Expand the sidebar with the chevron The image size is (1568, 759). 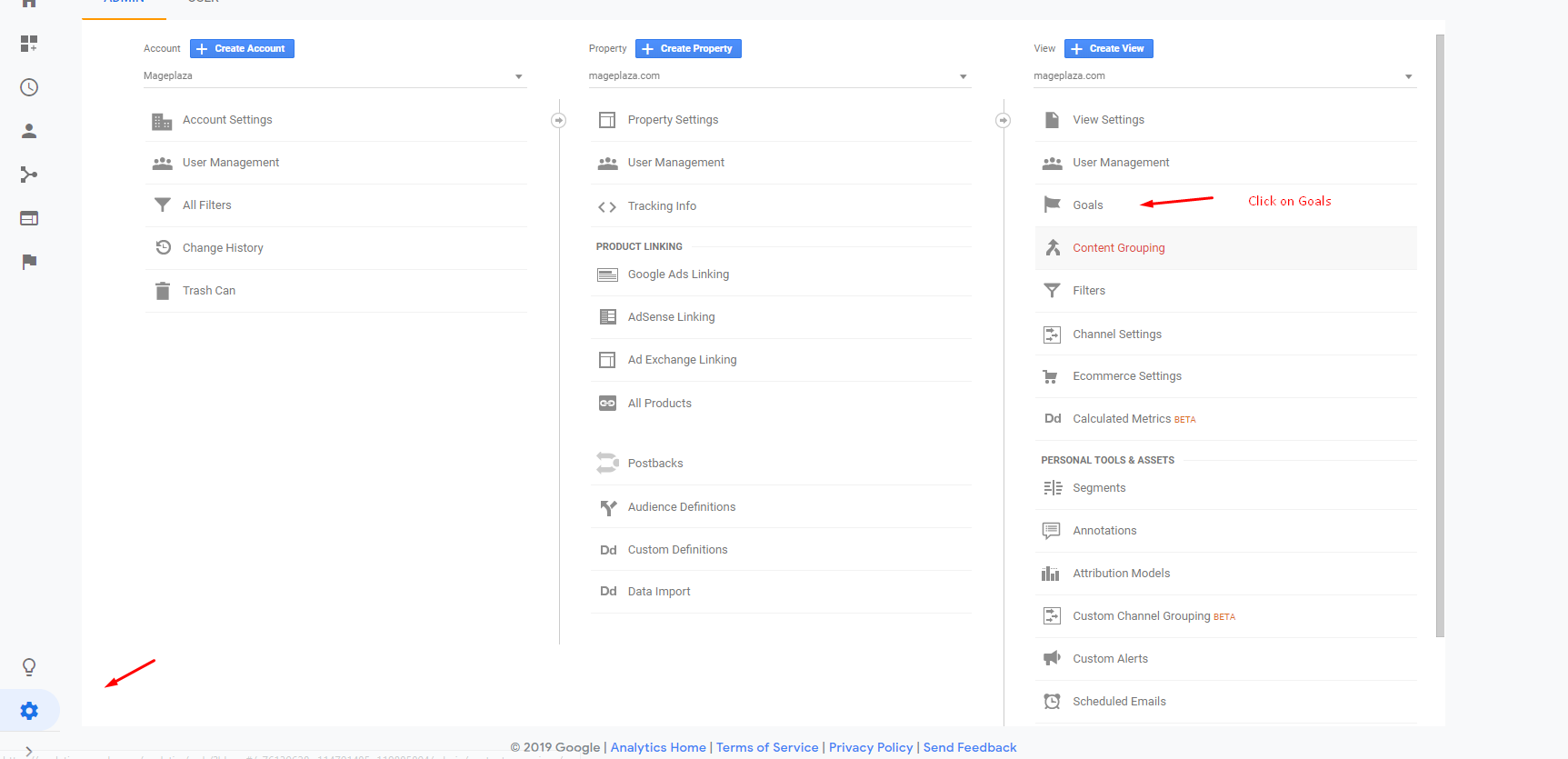(x=29, y=751)
